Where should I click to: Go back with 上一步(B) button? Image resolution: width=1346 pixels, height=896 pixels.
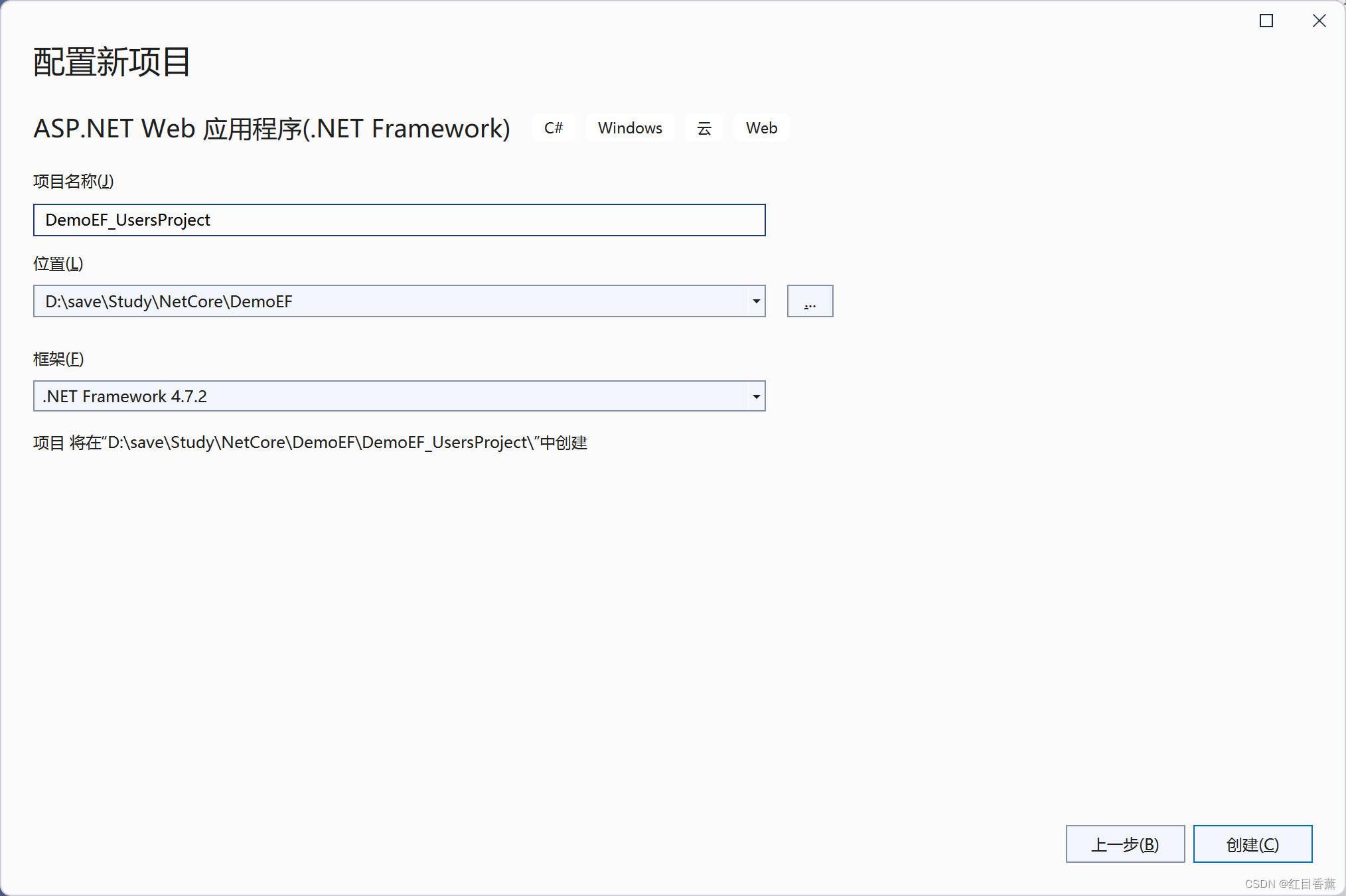point(1125,844)
